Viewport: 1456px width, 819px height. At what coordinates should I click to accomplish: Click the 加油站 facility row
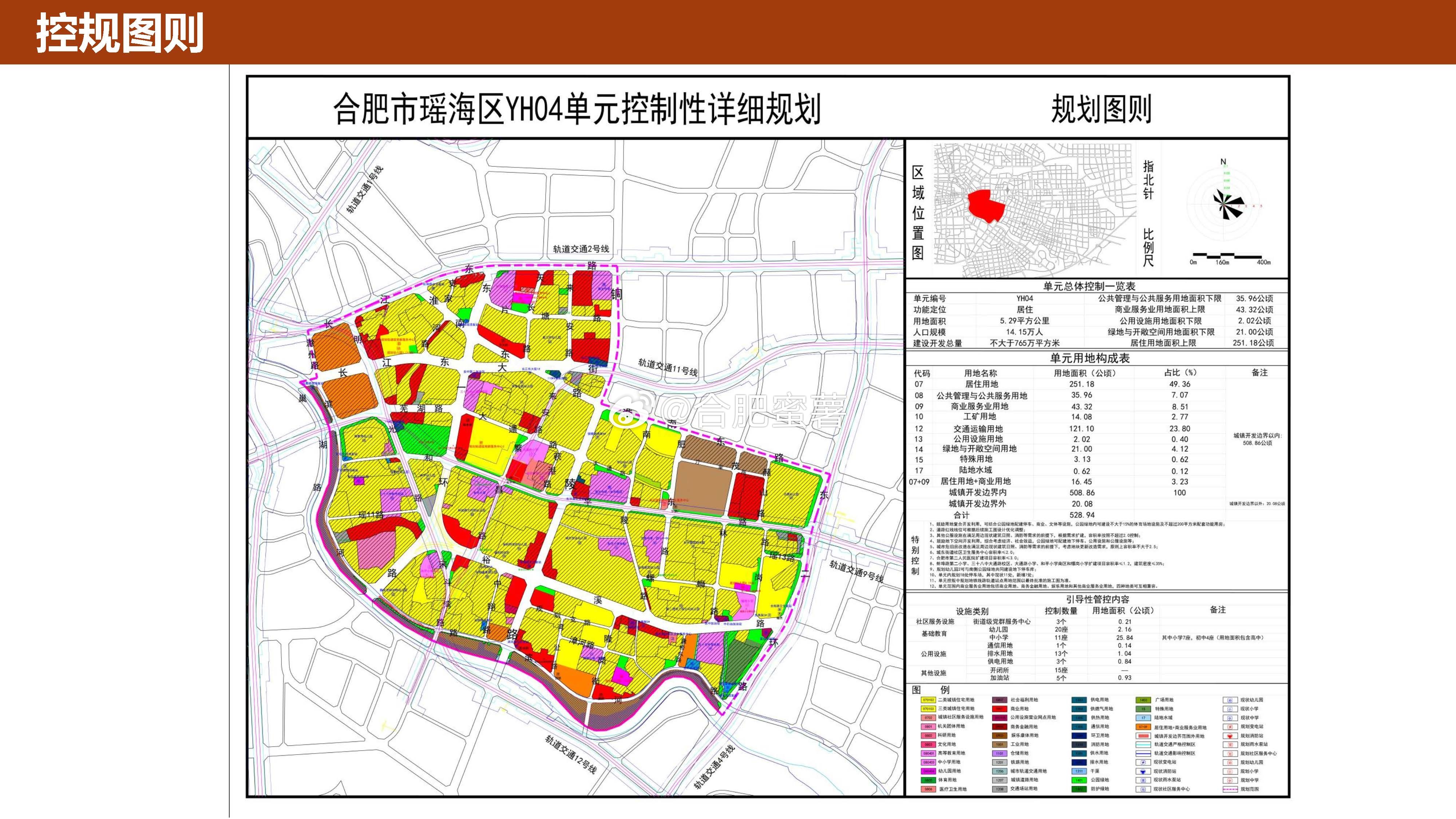click(x=1000, y=678)
